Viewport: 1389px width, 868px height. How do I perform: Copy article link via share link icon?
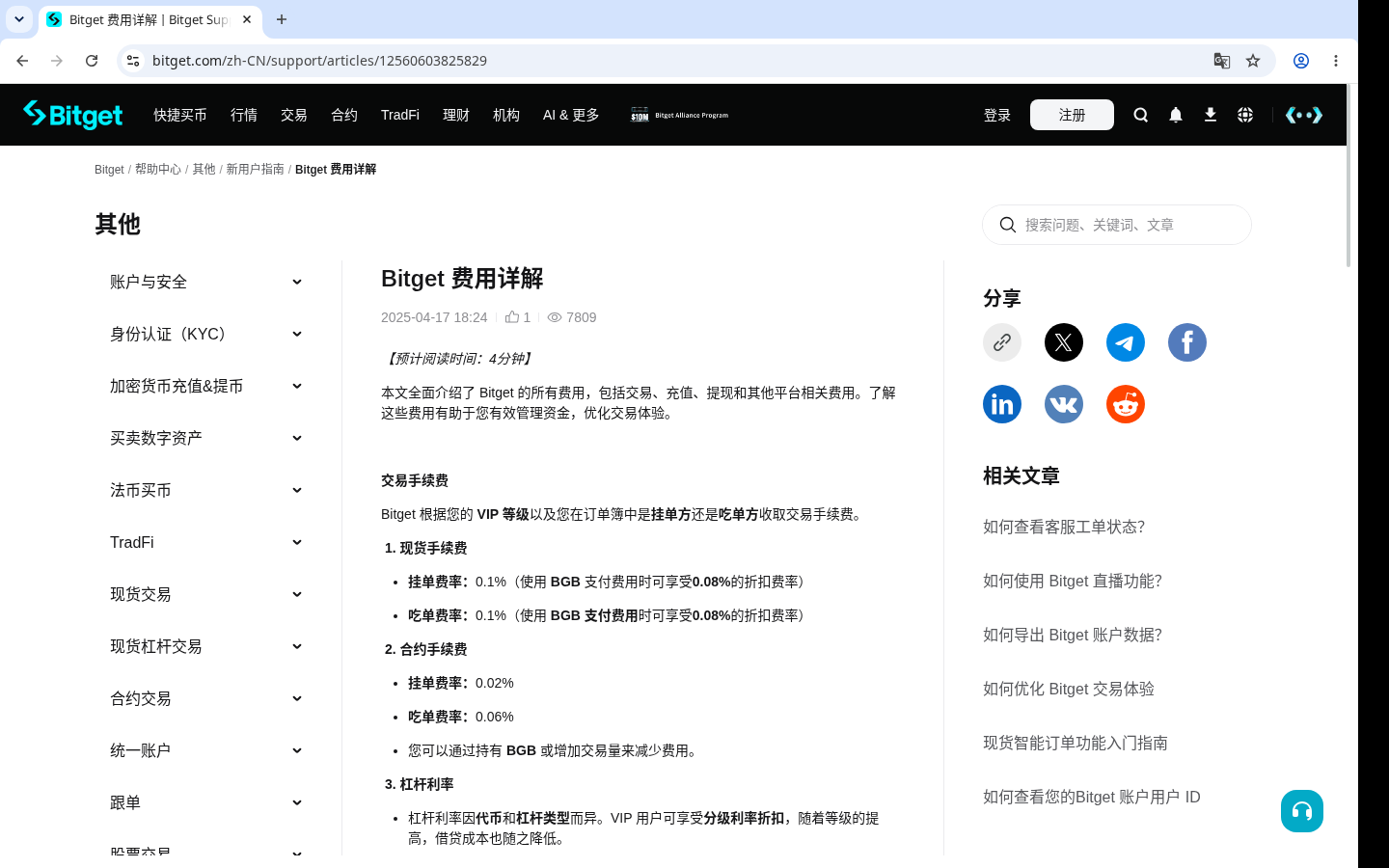click(x=1002, y=342)
